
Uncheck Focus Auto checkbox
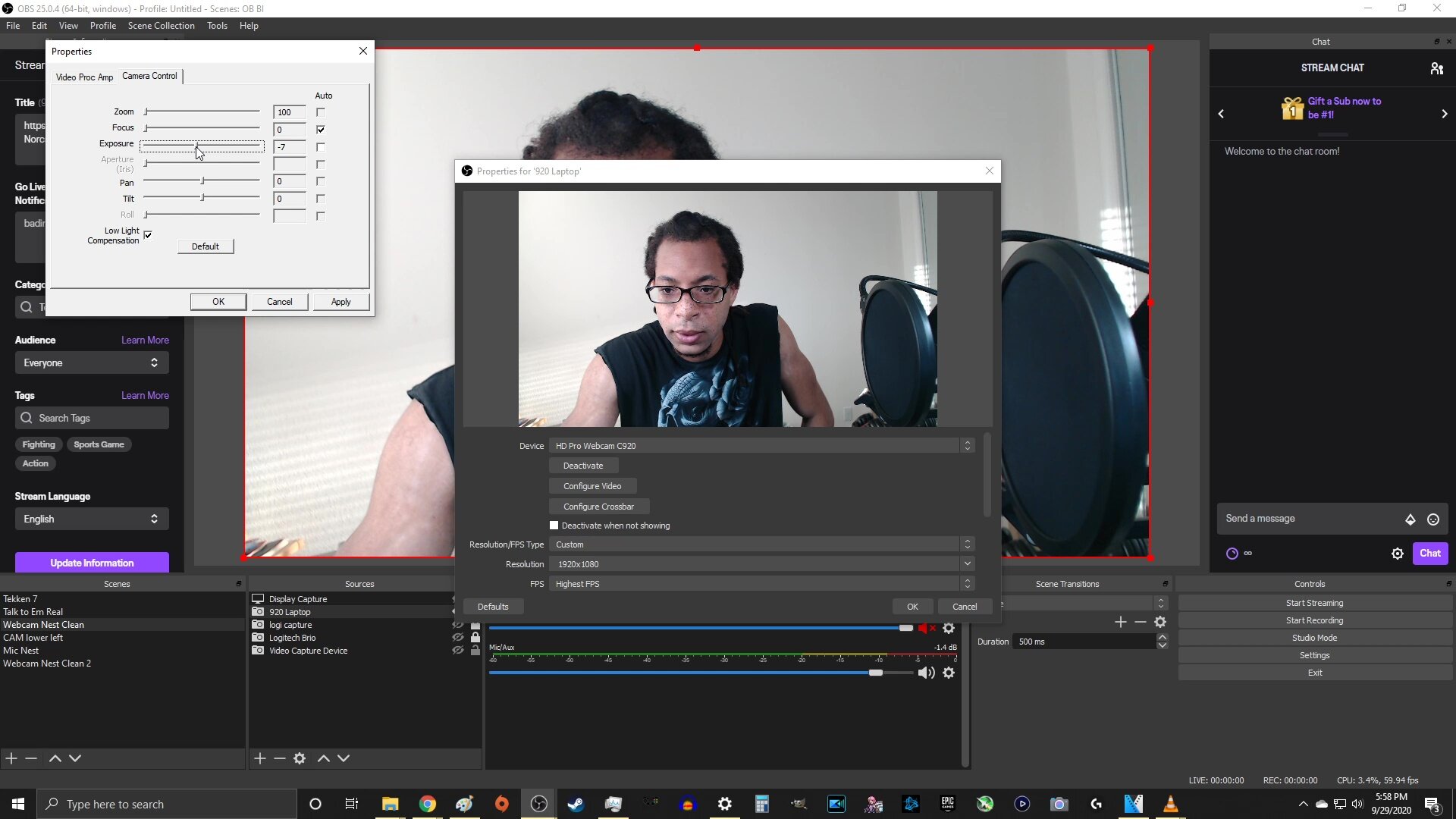coord(321,130)
